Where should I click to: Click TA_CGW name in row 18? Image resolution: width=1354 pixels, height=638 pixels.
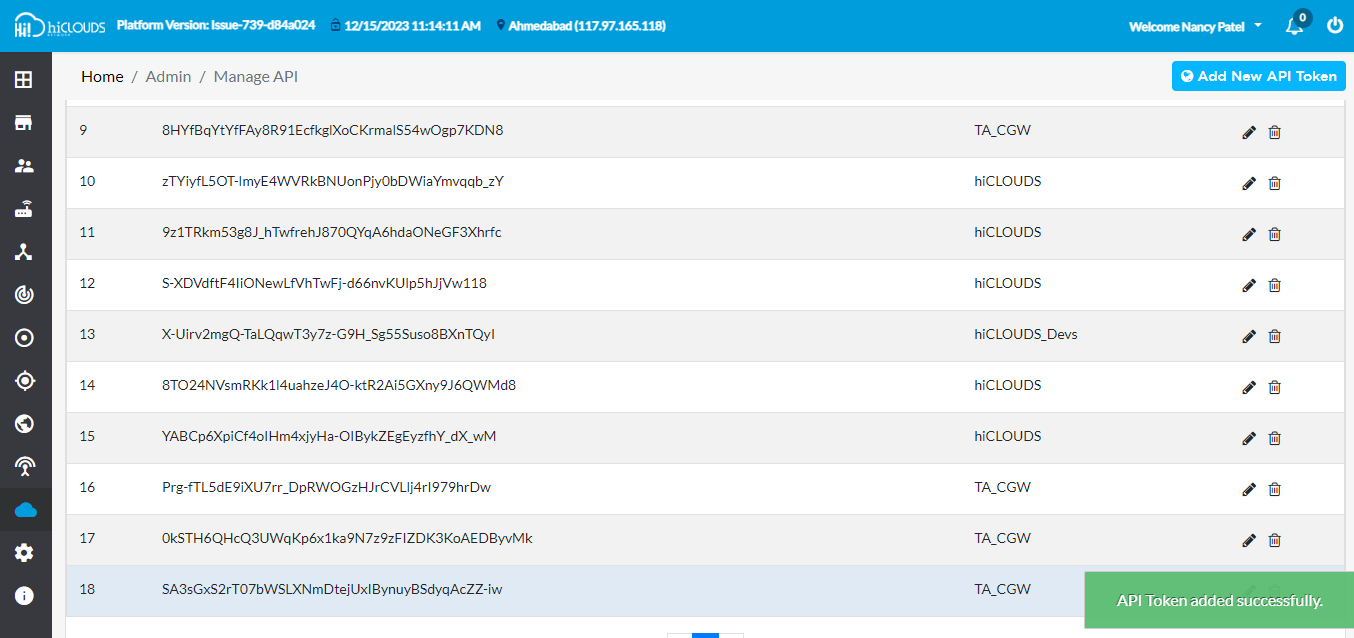click(1002, 589)
